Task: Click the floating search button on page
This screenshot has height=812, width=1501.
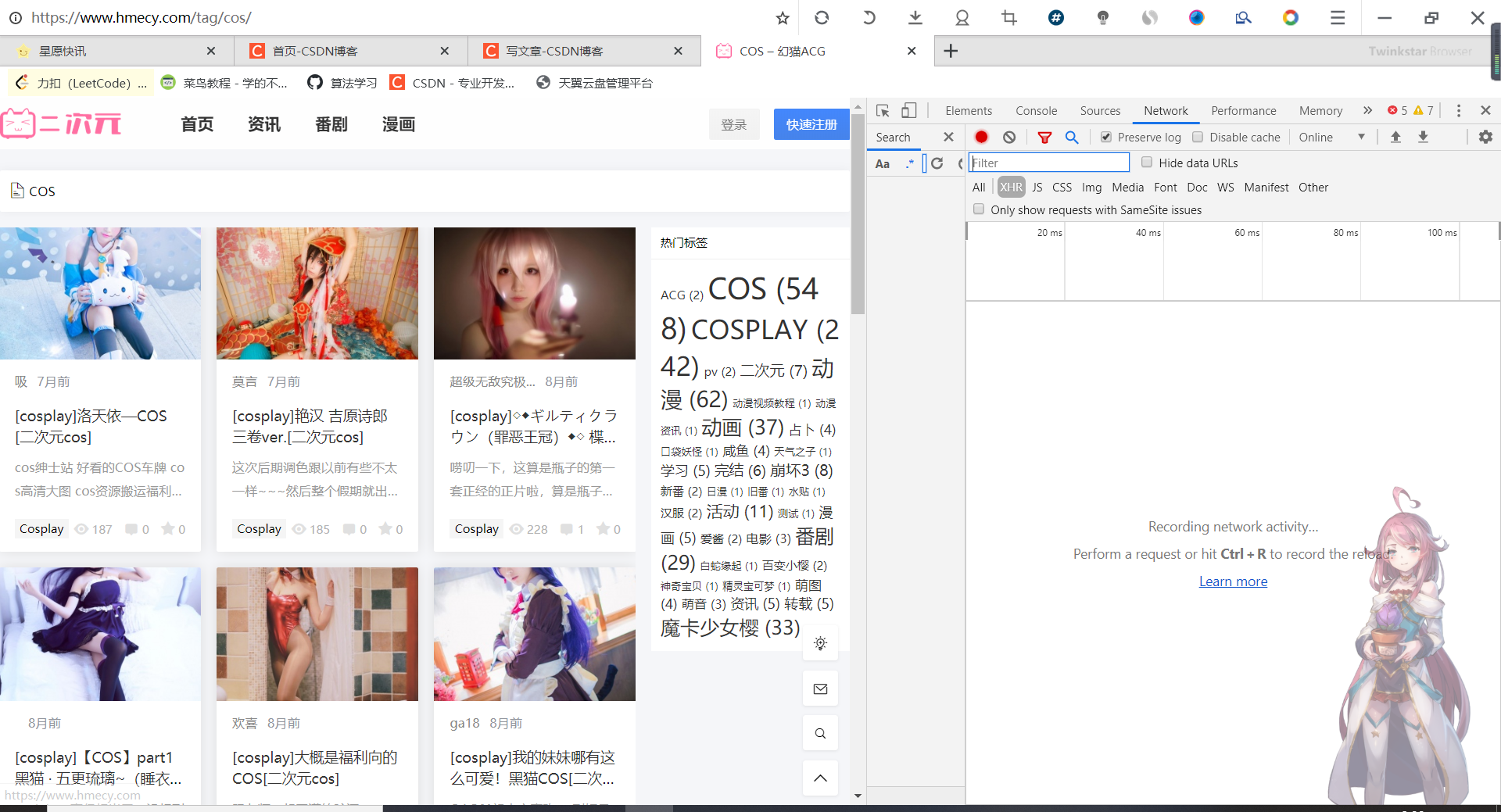Action: click(820, 733)
